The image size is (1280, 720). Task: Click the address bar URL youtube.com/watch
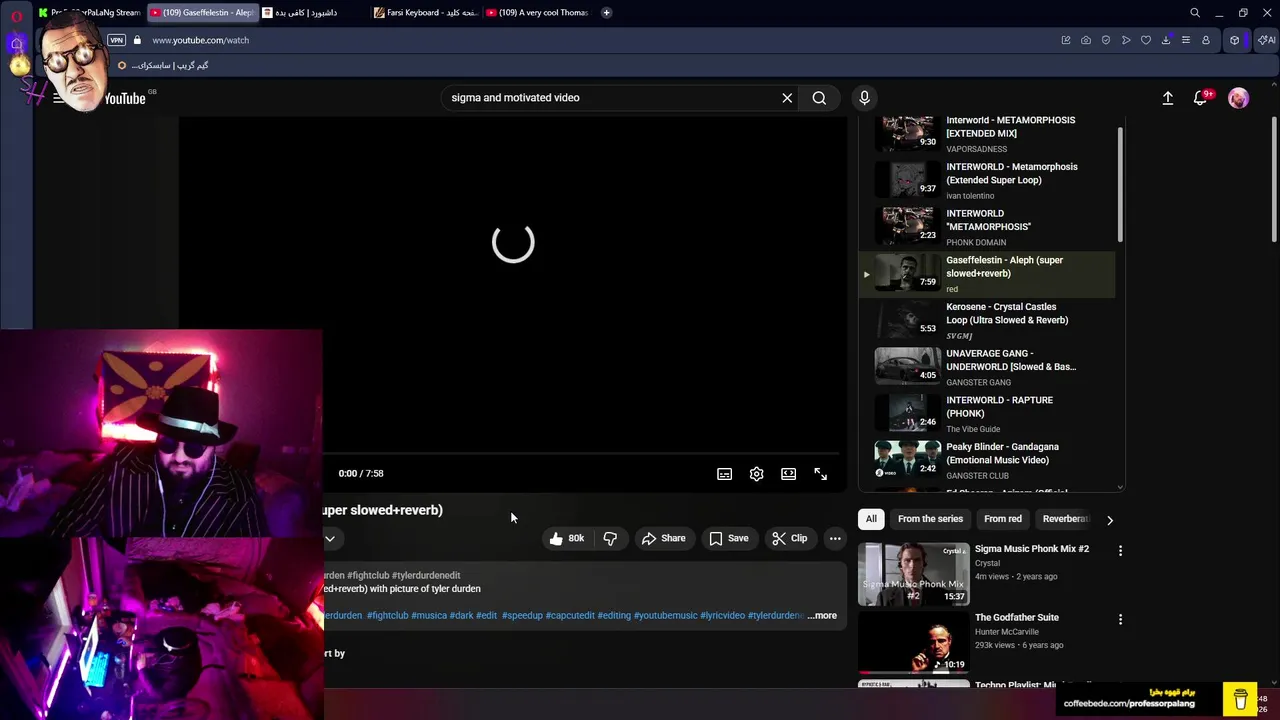[201, 40]
